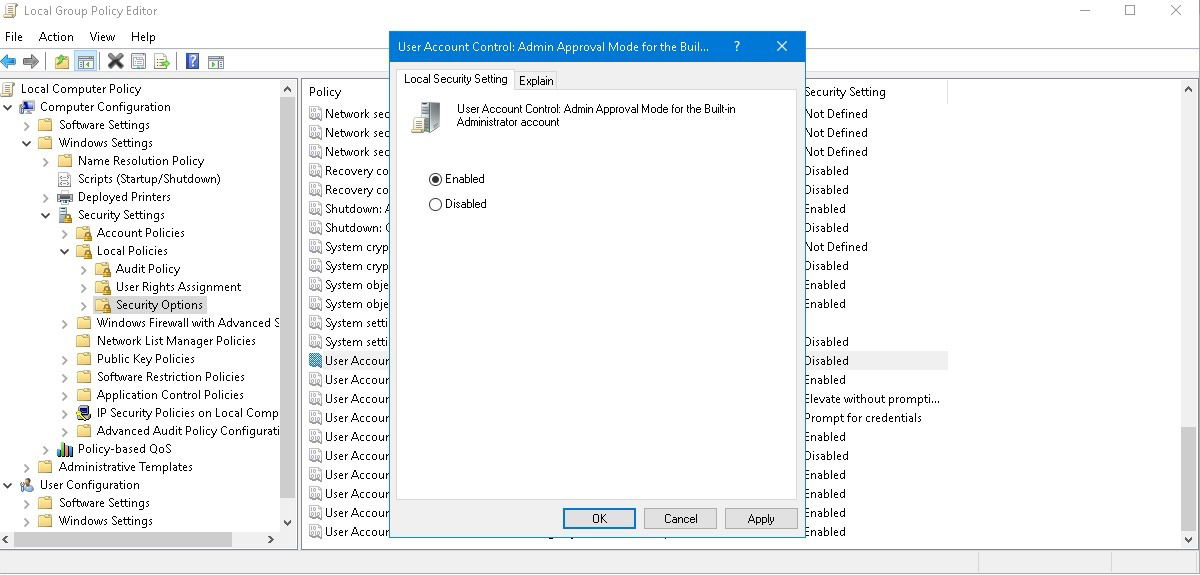
Task: Select Software Restriction Policies in the tree
Action: [171, 377]
